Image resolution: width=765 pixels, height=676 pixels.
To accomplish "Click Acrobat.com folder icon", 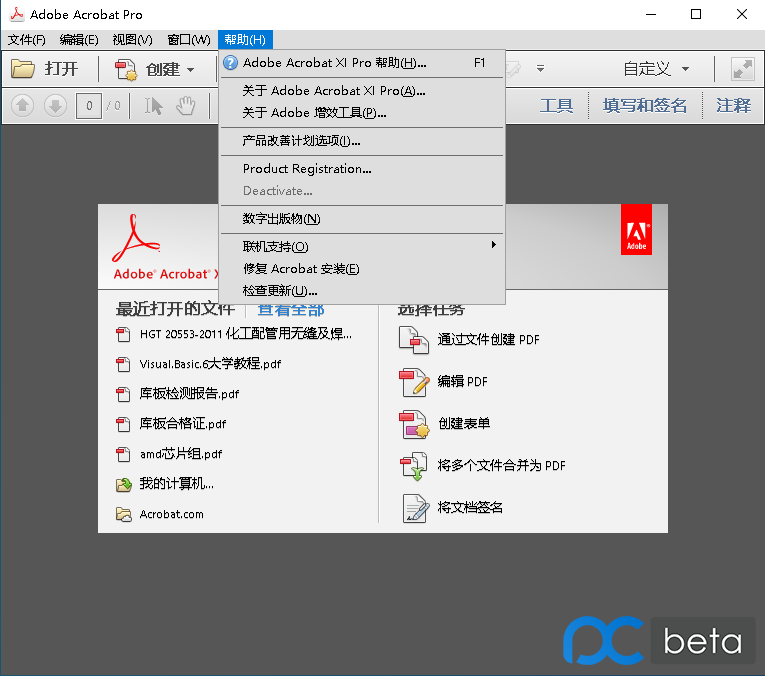I will 123,515.
